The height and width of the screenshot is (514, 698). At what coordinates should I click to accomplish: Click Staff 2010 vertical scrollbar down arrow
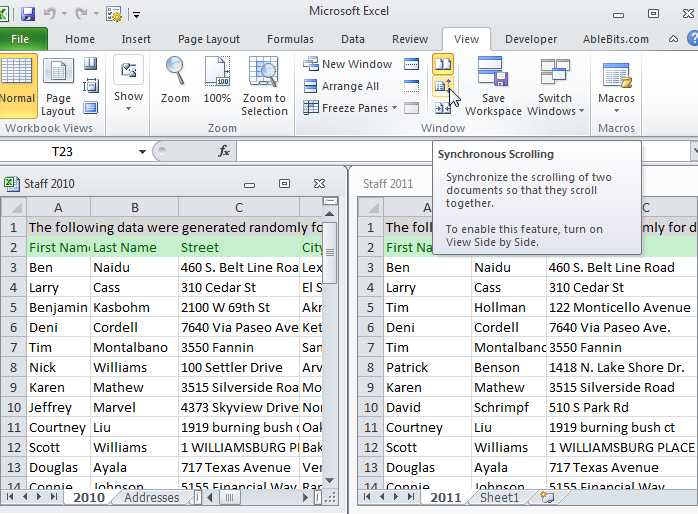(329, 481)
